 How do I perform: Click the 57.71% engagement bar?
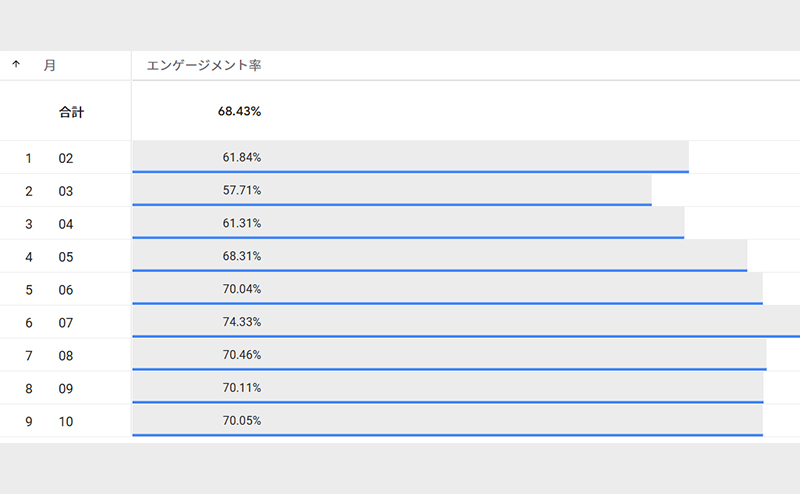point(391,190)
